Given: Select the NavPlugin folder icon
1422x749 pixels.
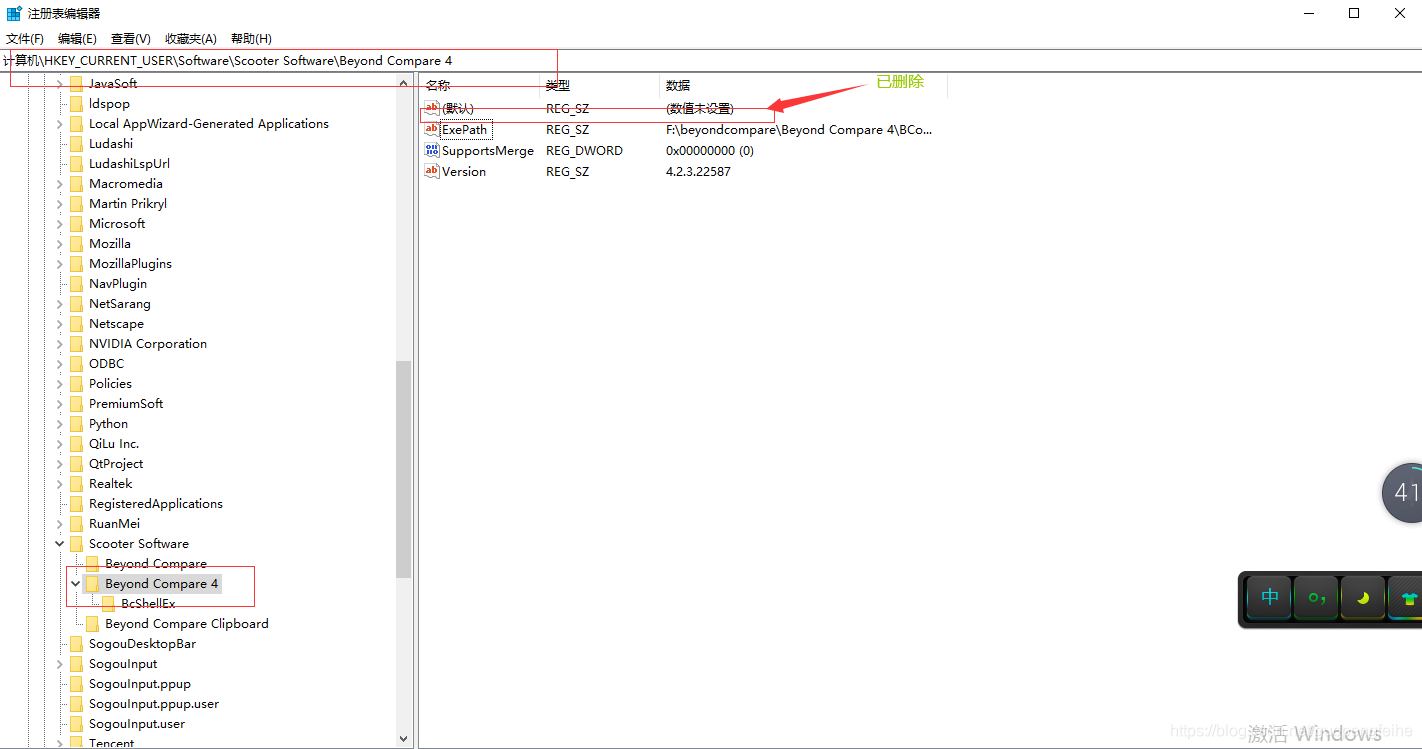Looking at the screenshot, I should click(x=77, y=284).
